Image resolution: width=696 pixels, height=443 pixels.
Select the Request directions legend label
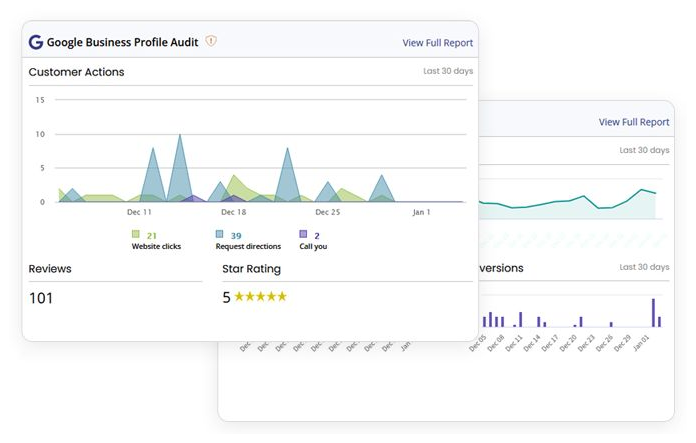(x=248, y=246)
